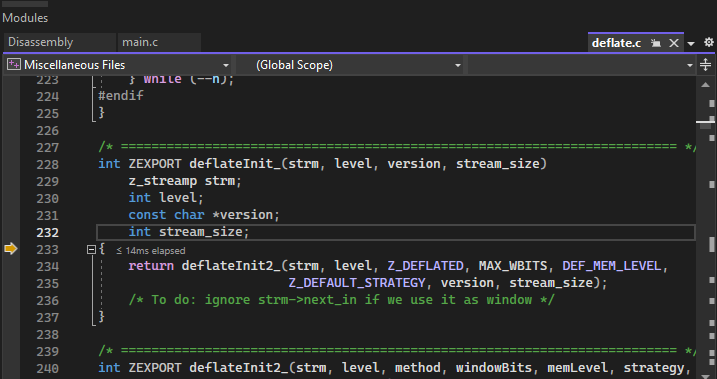
Task: Click line number 240 in the gutter
Action: (x=48, y=368)
